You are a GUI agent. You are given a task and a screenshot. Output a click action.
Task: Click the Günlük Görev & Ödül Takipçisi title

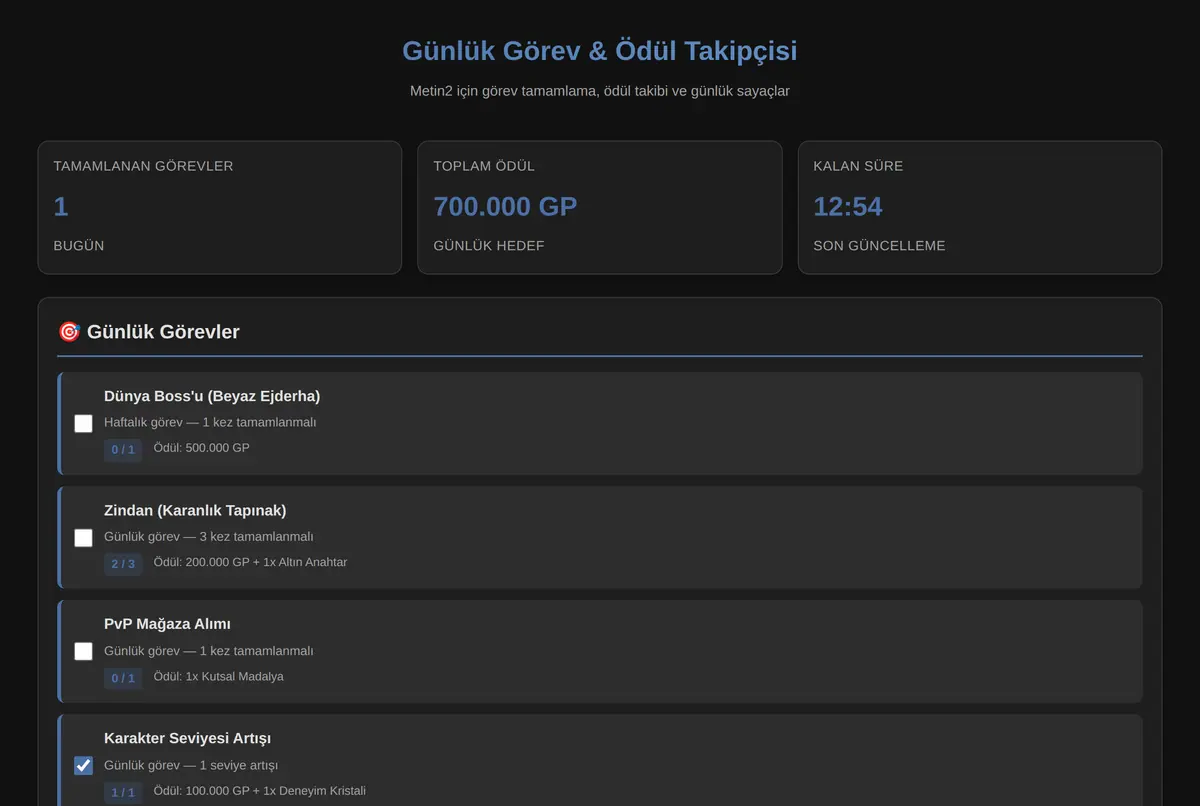pyautogui.click(x=600, y=50)
